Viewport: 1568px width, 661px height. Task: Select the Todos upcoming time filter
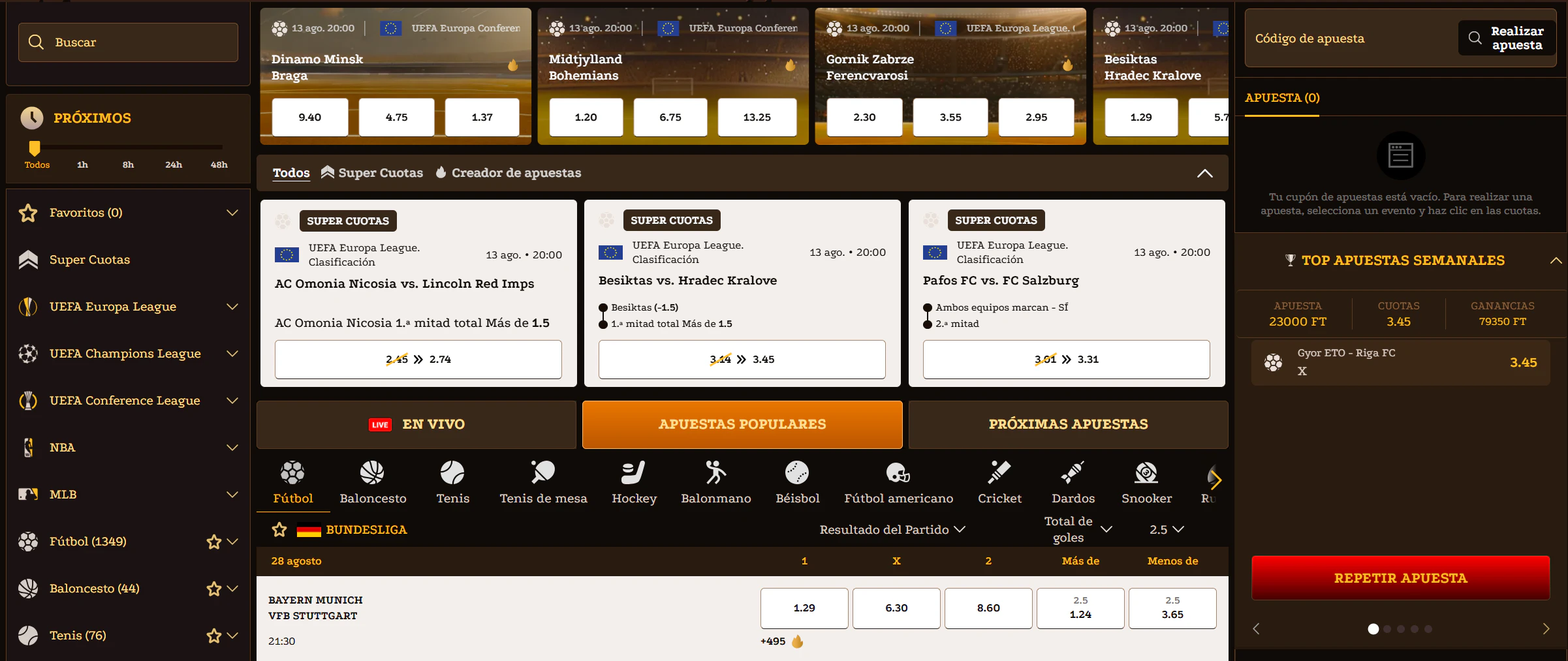37,165
